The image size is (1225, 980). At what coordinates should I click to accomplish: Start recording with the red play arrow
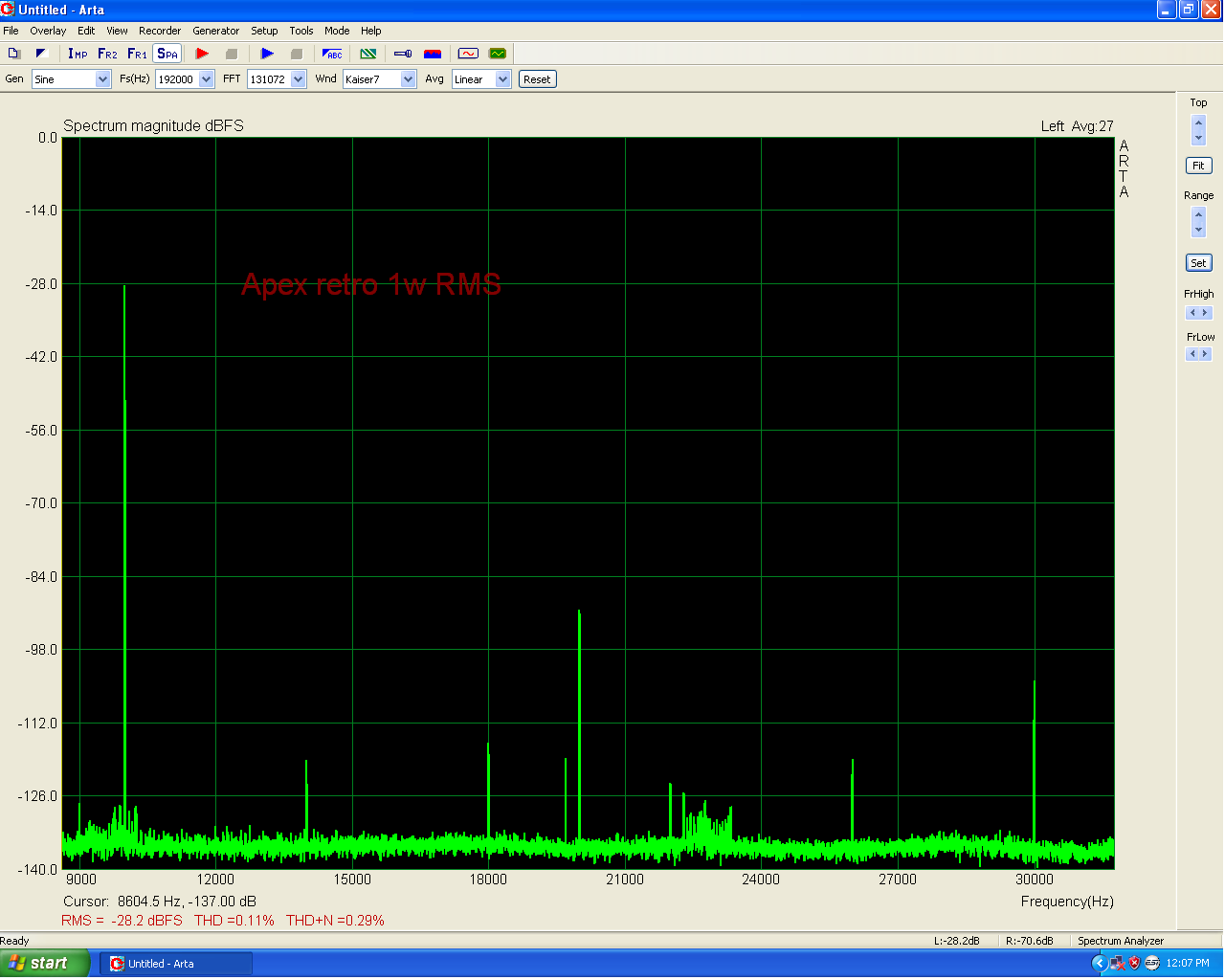(x=202, y=54)
